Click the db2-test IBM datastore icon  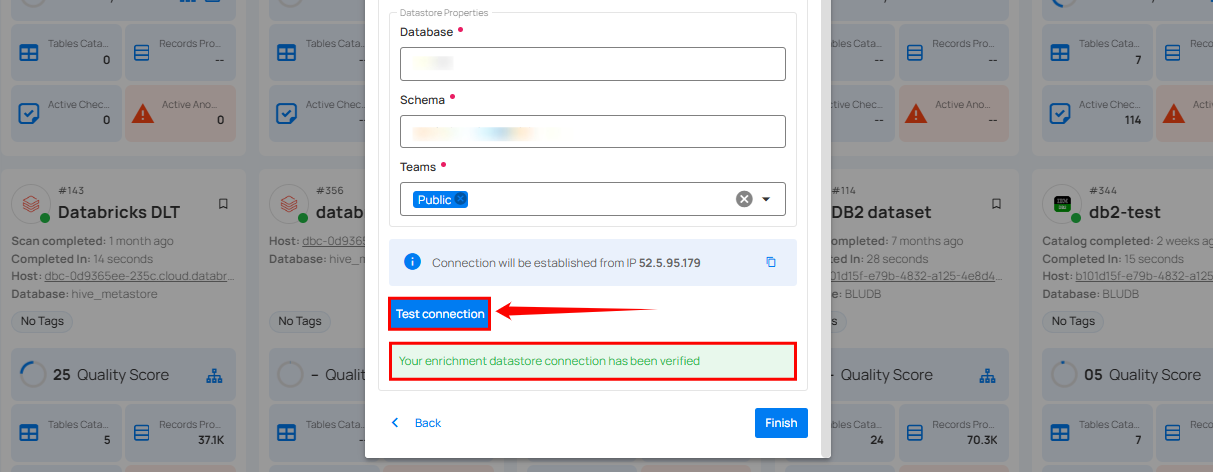pyautogui.click(x=1061, y=203)
